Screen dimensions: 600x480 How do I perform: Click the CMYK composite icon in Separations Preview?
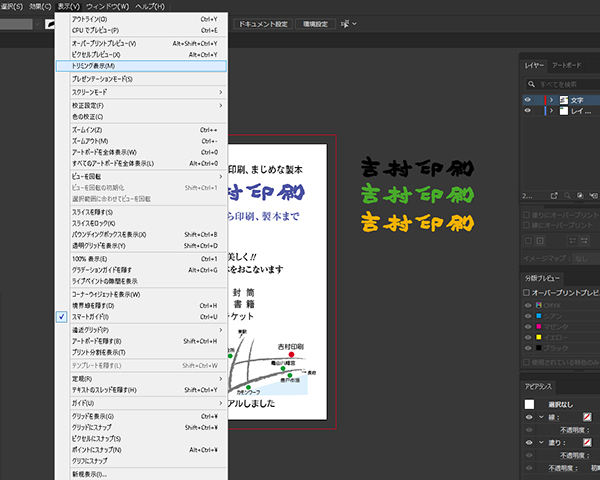coord(539,305)
